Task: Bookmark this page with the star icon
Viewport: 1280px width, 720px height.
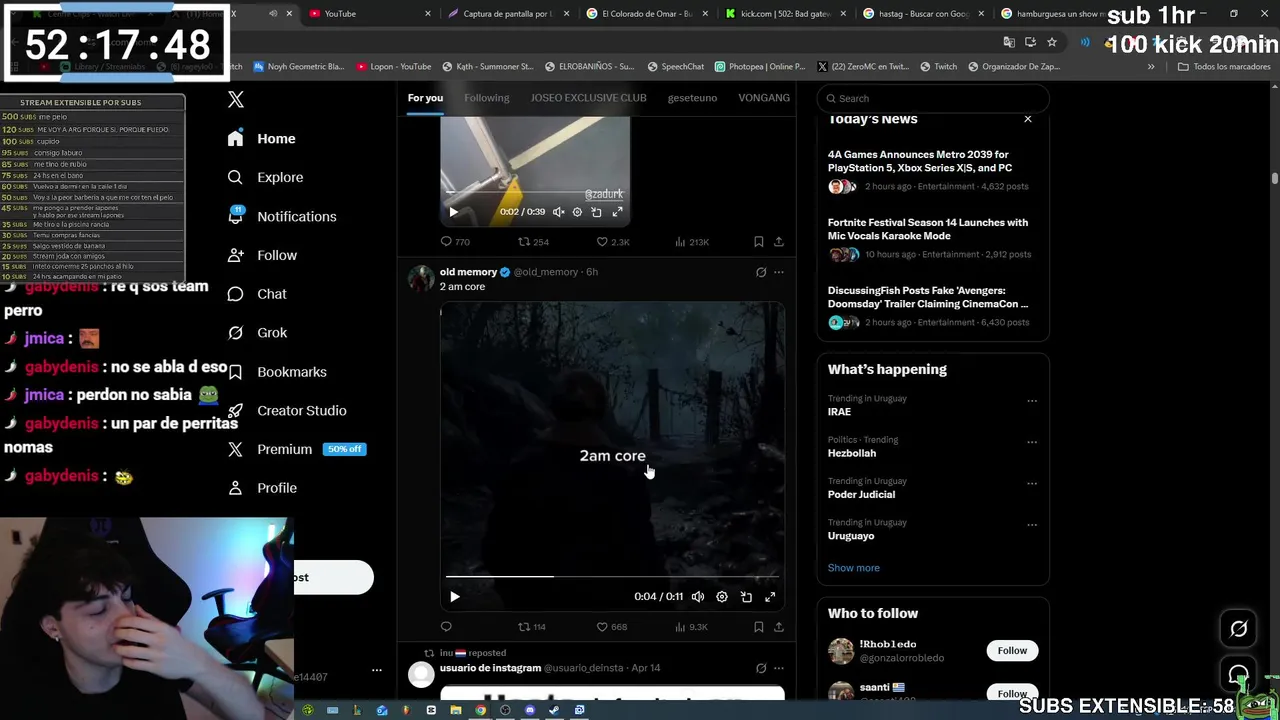Action: [1052, 42]
